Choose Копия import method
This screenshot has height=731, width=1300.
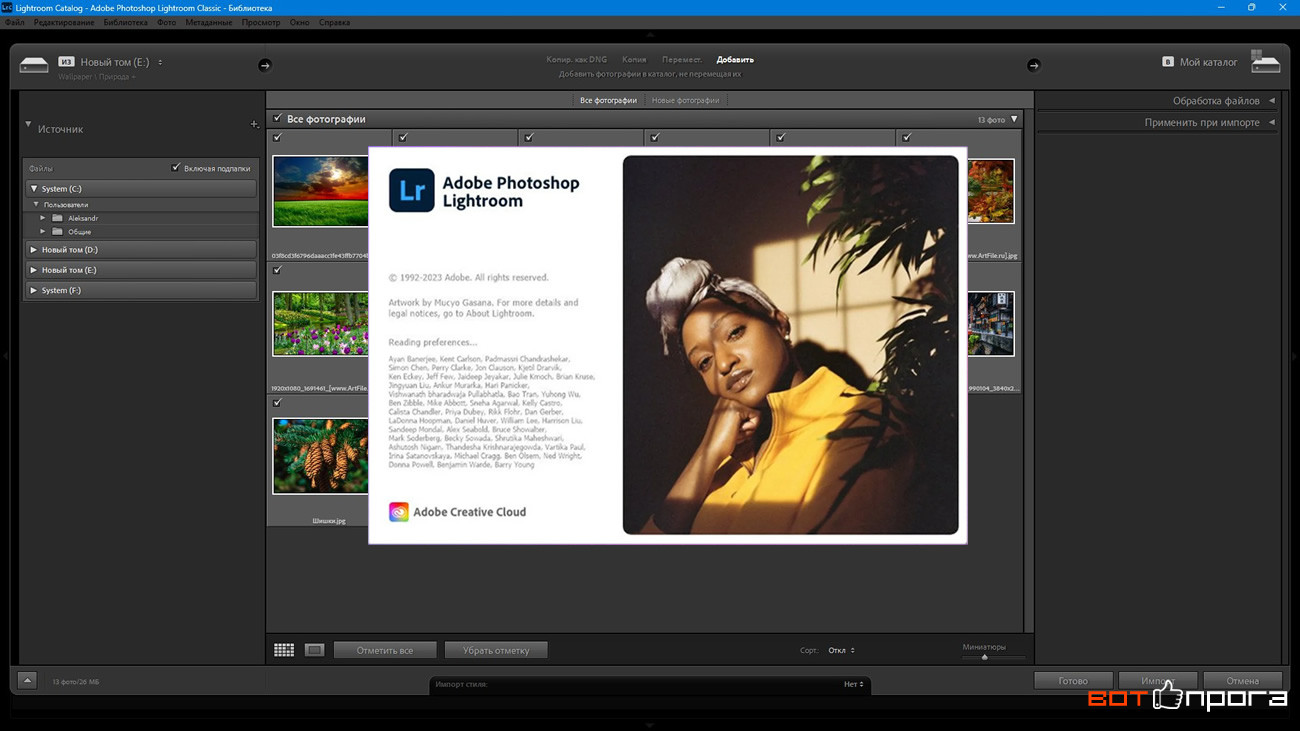634,60
